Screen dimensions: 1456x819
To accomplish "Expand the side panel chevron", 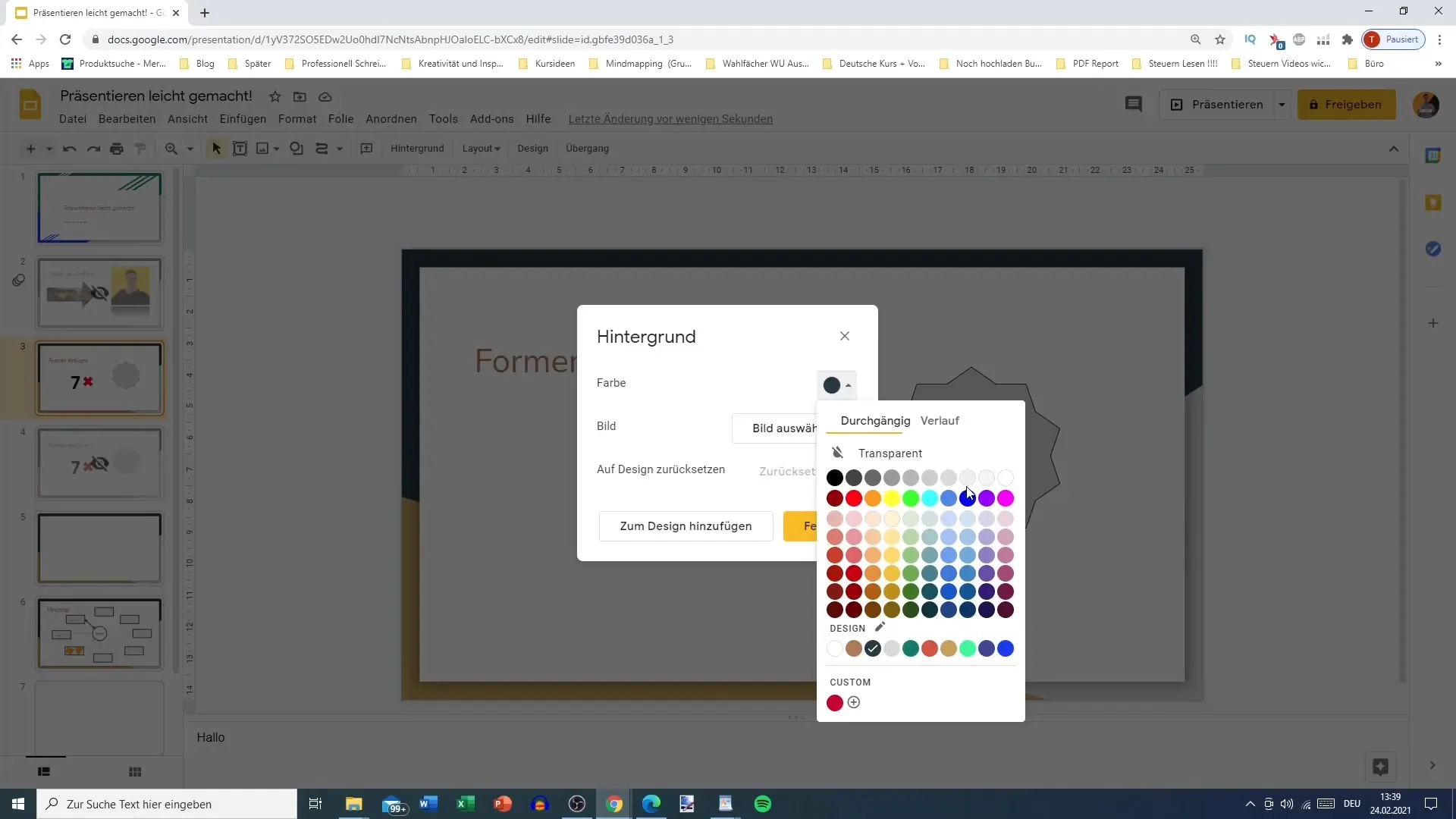I will [1432, 766].
